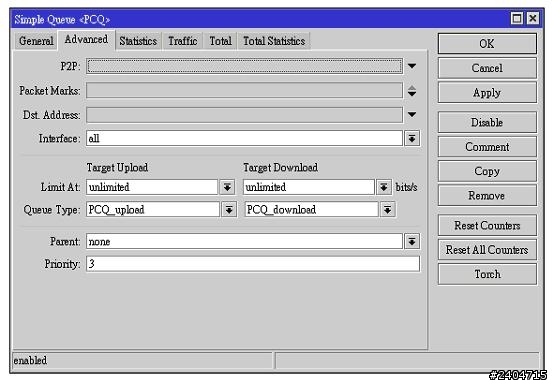Click the OK button
553x383 pixels.
click(x=487, y=44)
